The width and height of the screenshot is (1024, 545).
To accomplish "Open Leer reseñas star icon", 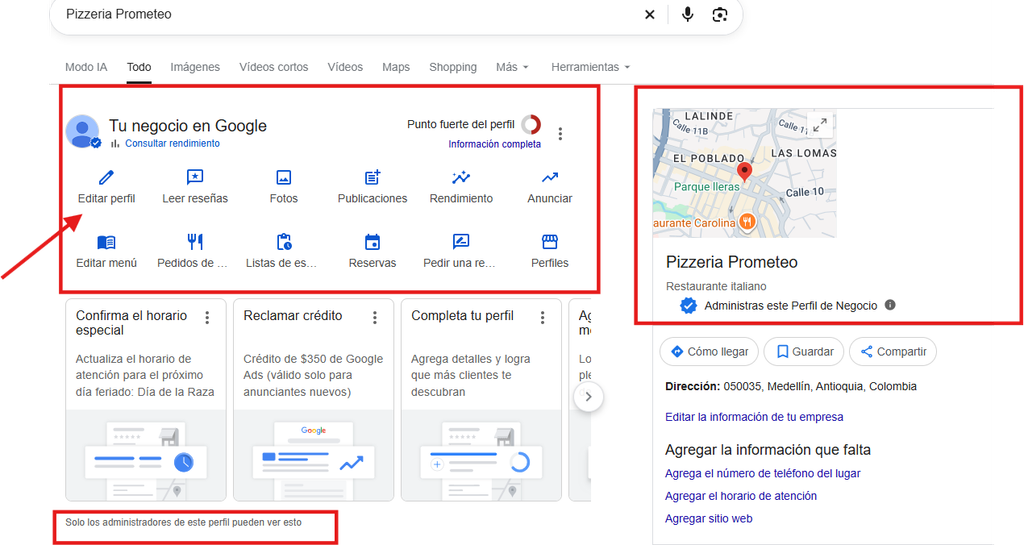I will [x=195, y=177].
